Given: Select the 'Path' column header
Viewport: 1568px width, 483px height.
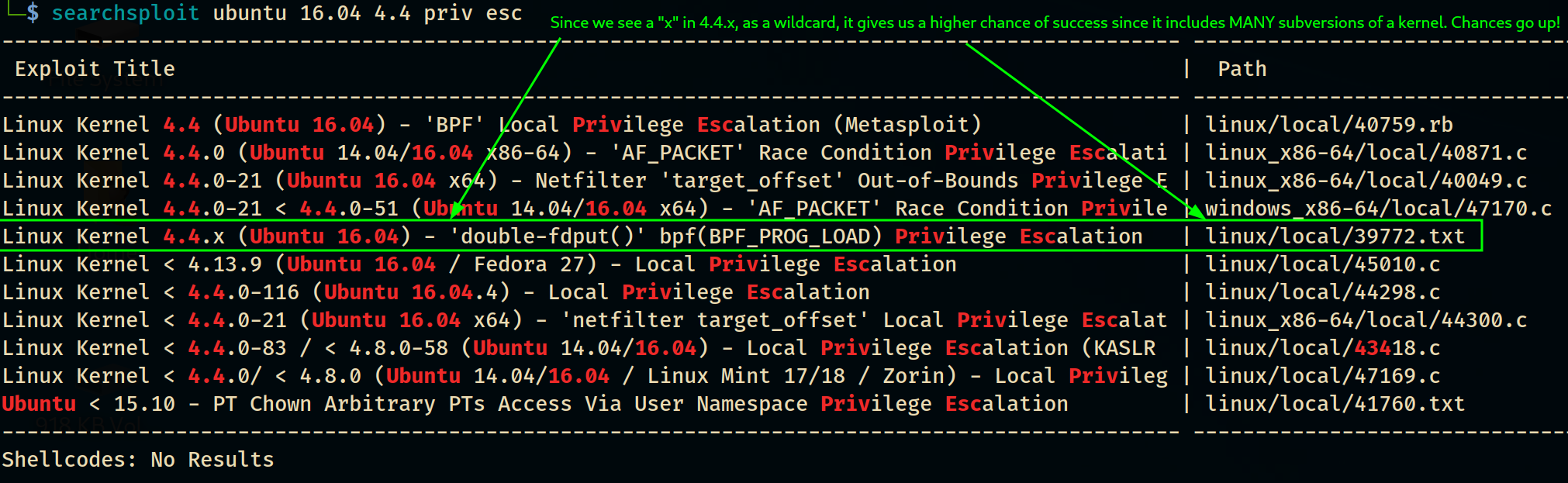Looking at the screenshot, I should coord(1242,69).
